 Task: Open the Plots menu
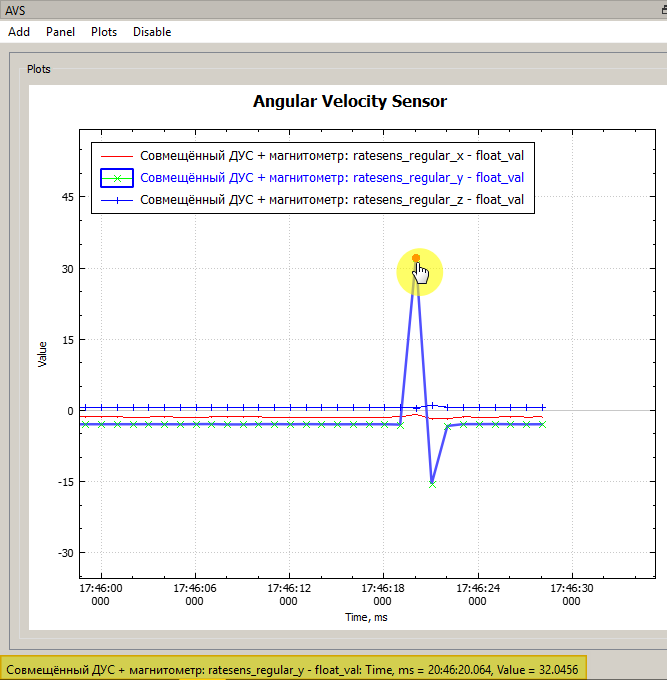point(104,32)
